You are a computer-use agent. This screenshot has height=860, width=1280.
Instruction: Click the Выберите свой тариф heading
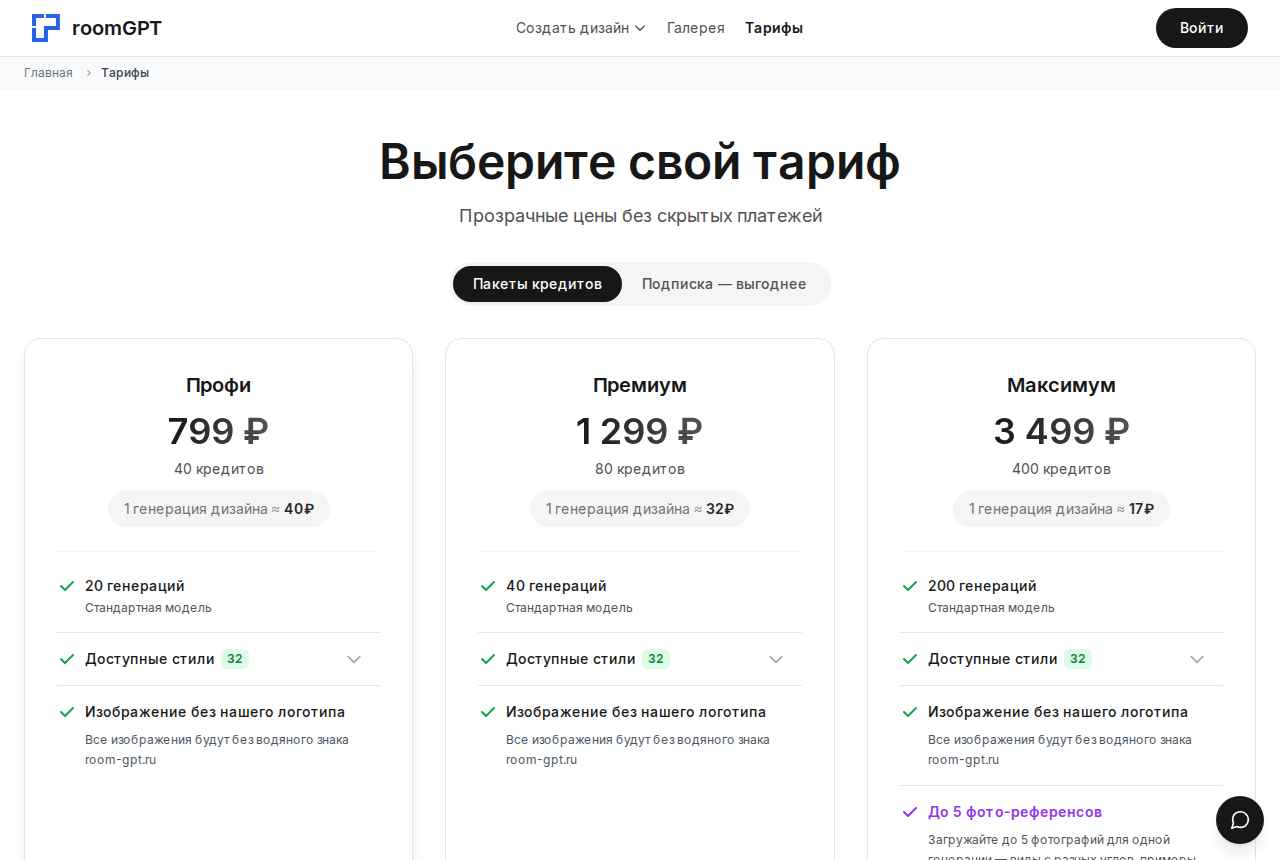[x=640, y=162]
